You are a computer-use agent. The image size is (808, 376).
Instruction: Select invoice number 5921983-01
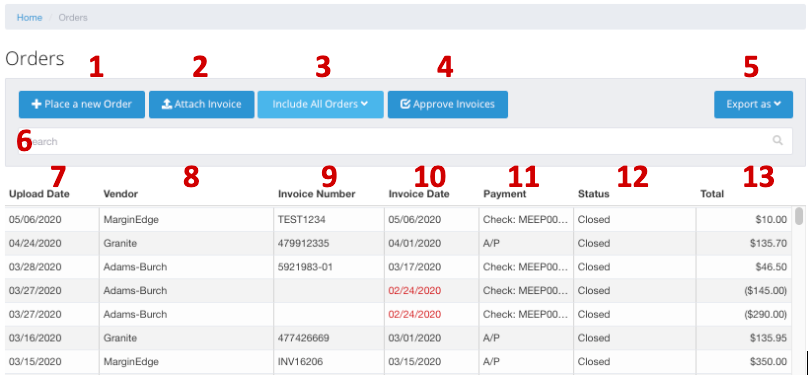point(307,267)
